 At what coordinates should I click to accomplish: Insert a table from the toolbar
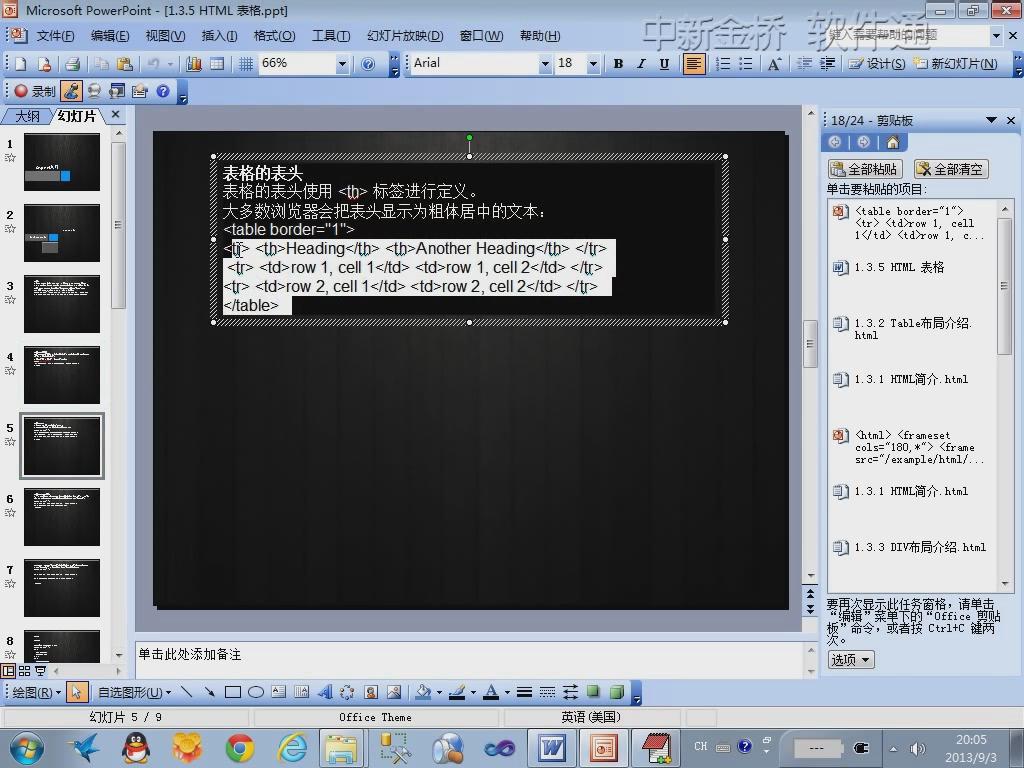(x=217, y=63)
